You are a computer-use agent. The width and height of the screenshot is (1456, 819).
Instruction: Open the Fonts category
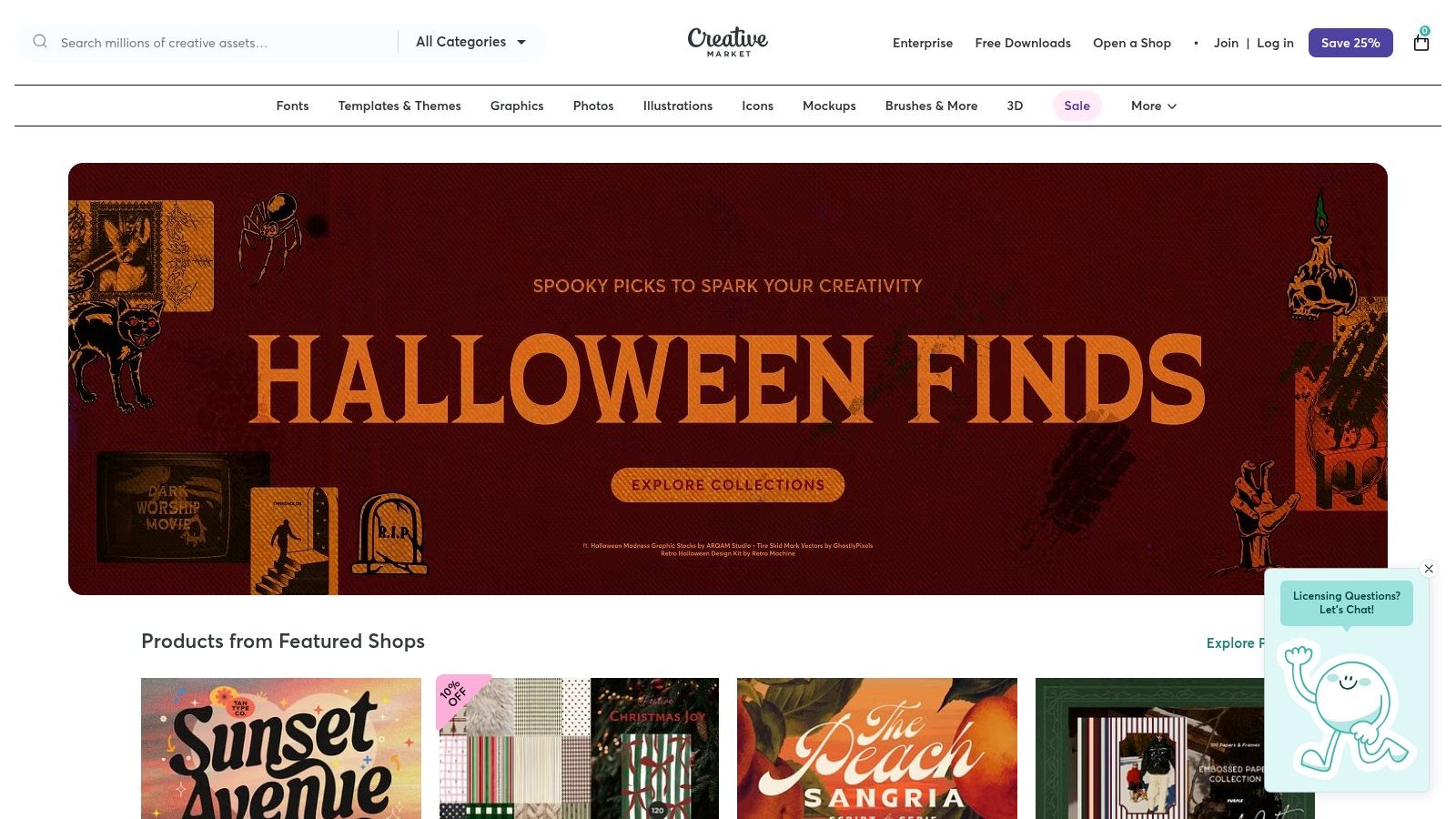pyautogui.click(x=292, y=106)
